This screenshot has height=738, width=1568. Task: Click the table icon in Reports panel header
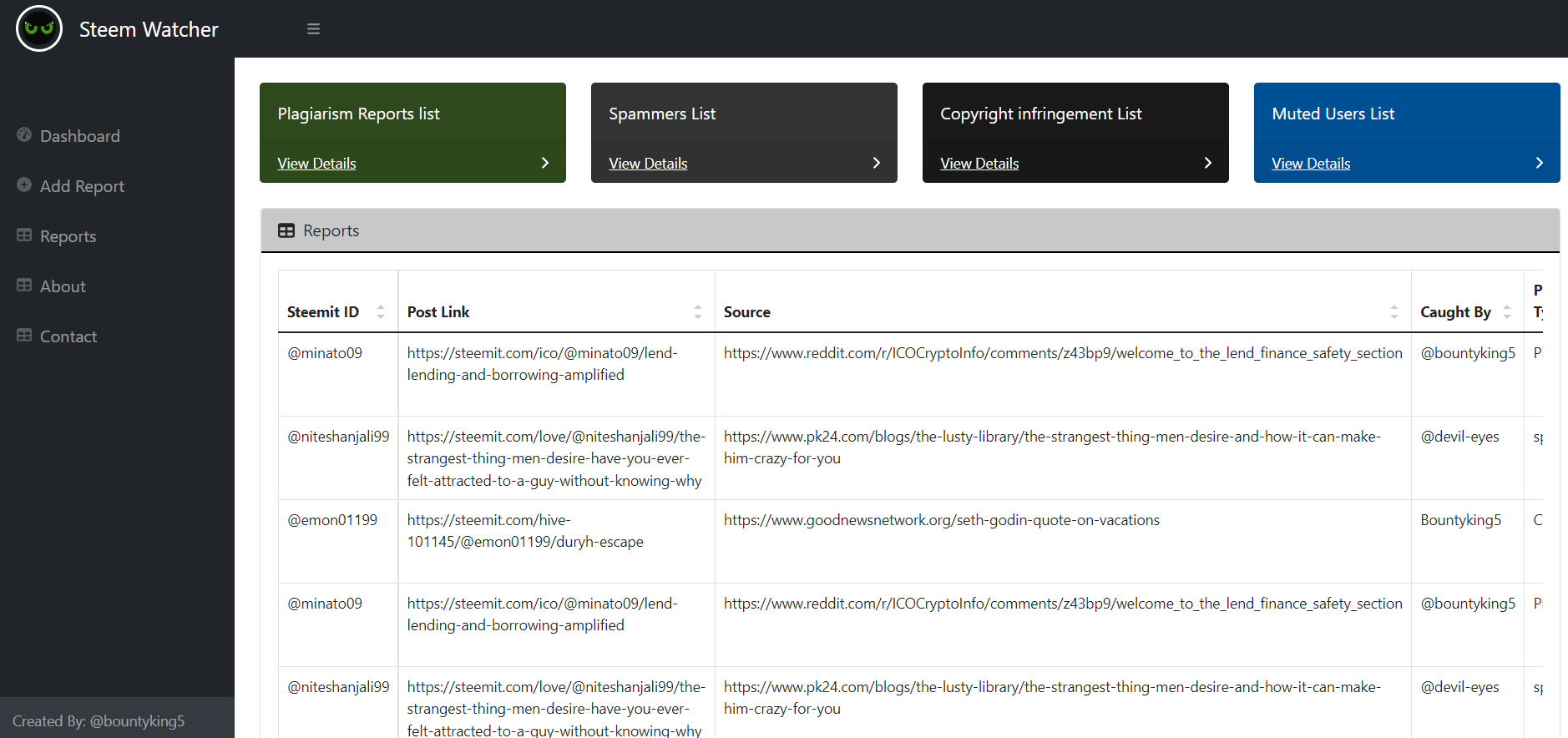tap(286, 230)
